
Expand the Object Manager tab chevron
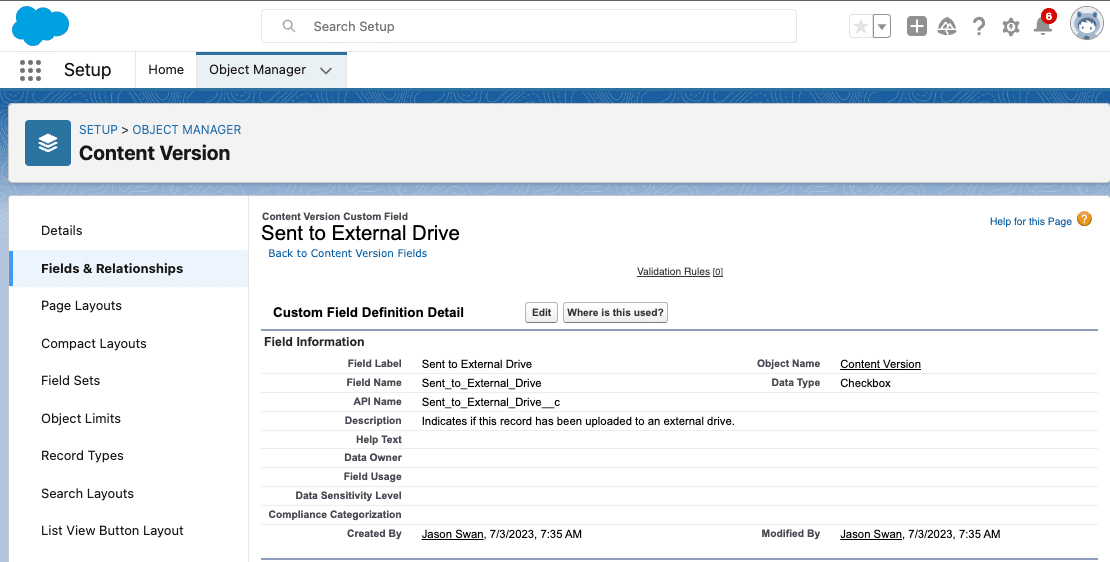(x=326, y=70)
